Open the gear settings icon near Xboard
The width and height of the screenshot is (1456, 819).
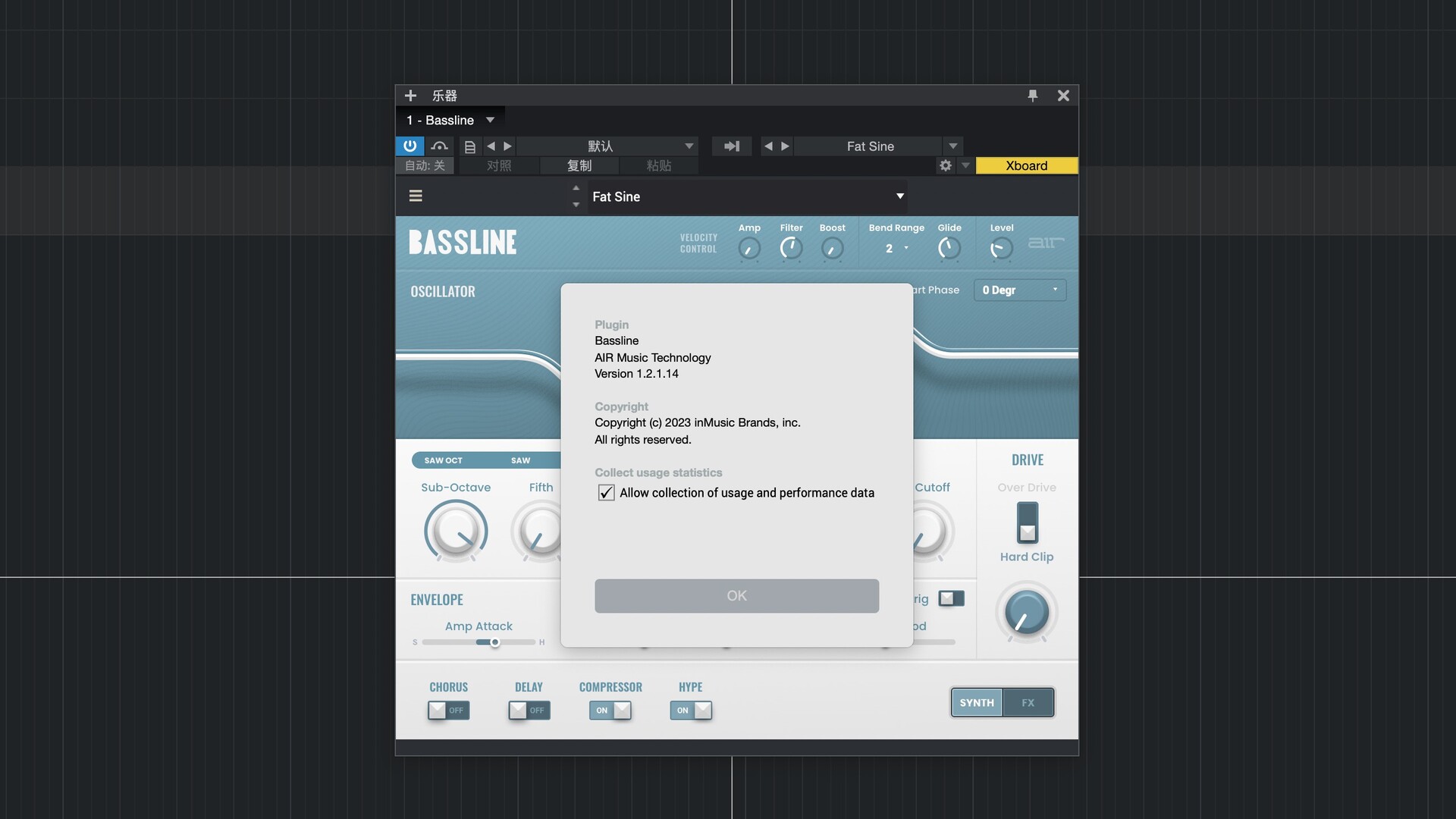coord(945,165)
